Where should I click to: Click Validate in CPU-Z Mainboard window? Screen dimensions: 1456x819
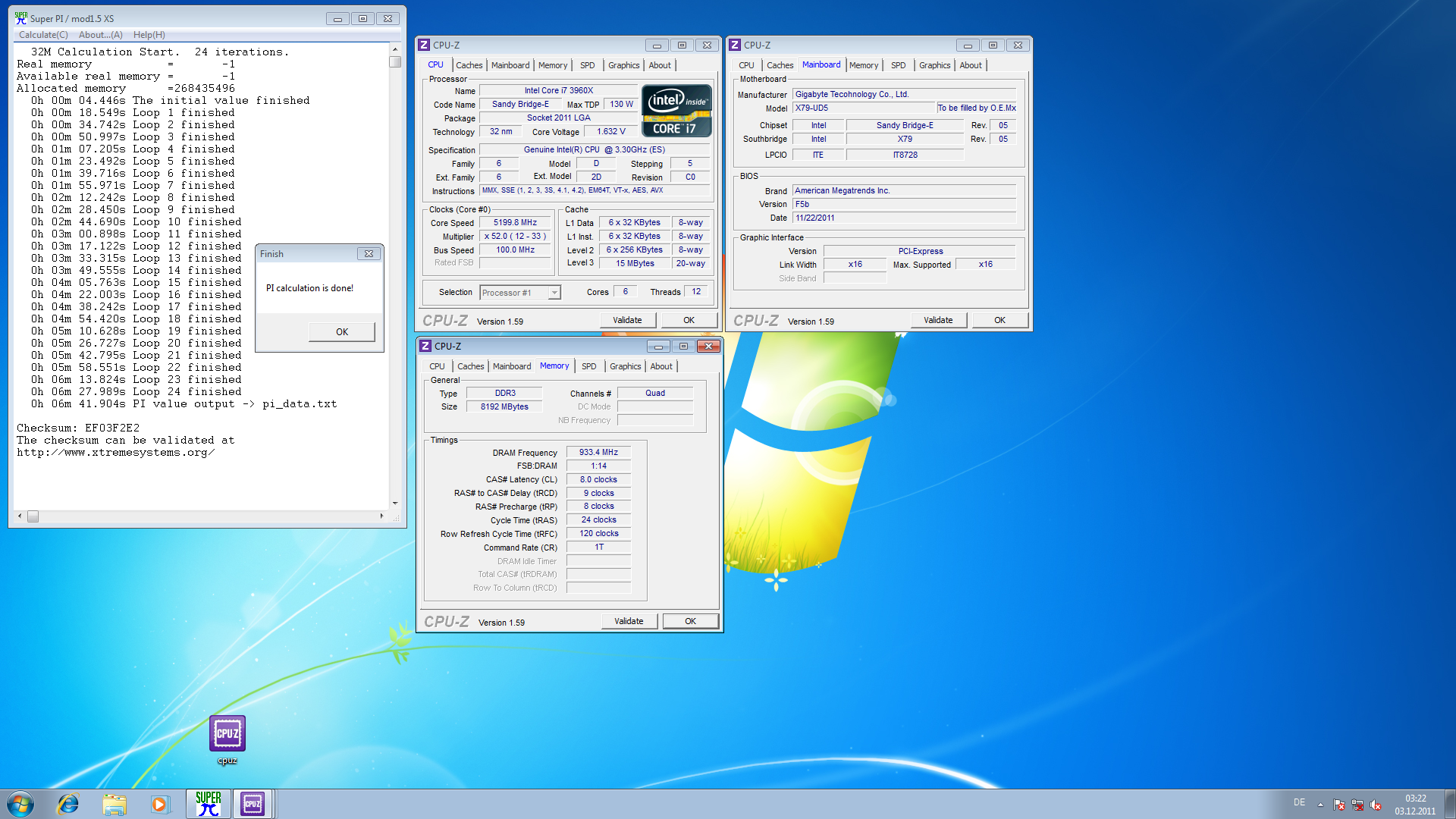tap(938, 320)
